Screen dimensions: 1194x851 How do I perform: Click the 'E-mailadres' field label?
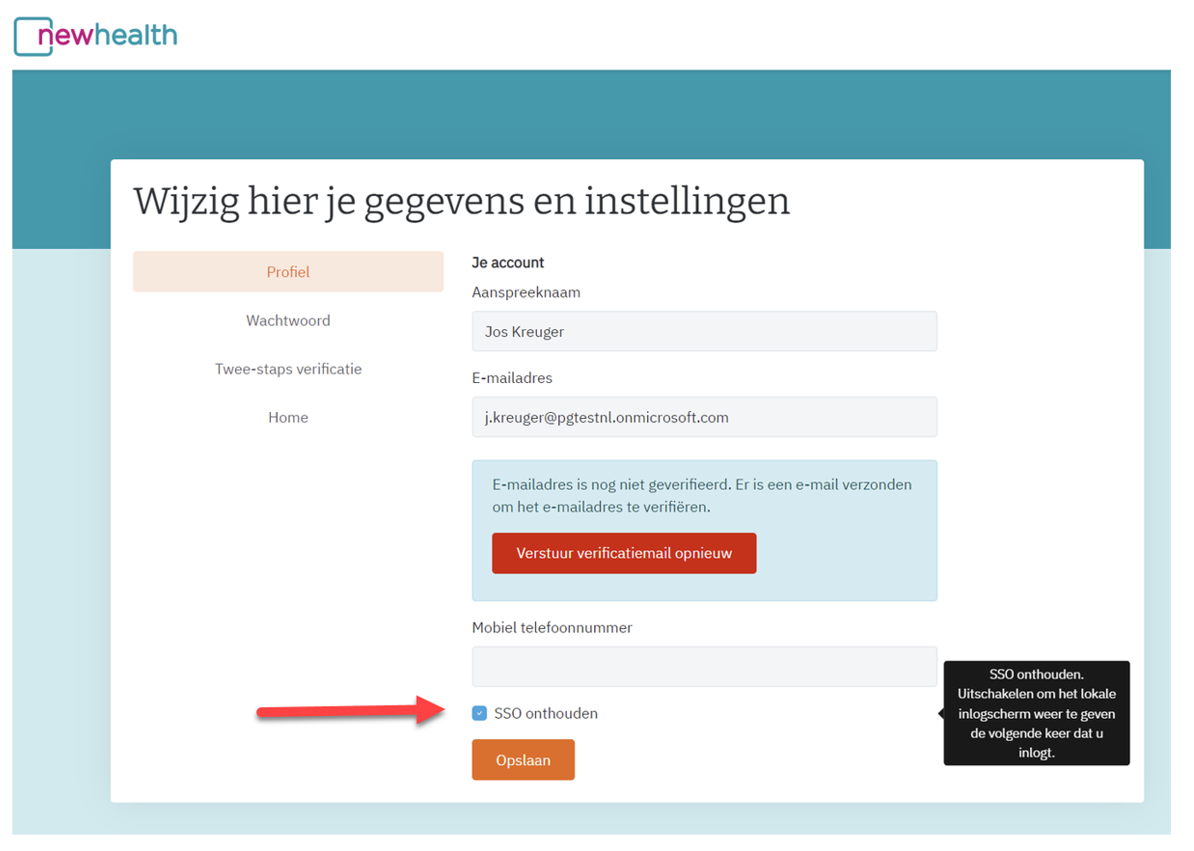tap(512, 378)
